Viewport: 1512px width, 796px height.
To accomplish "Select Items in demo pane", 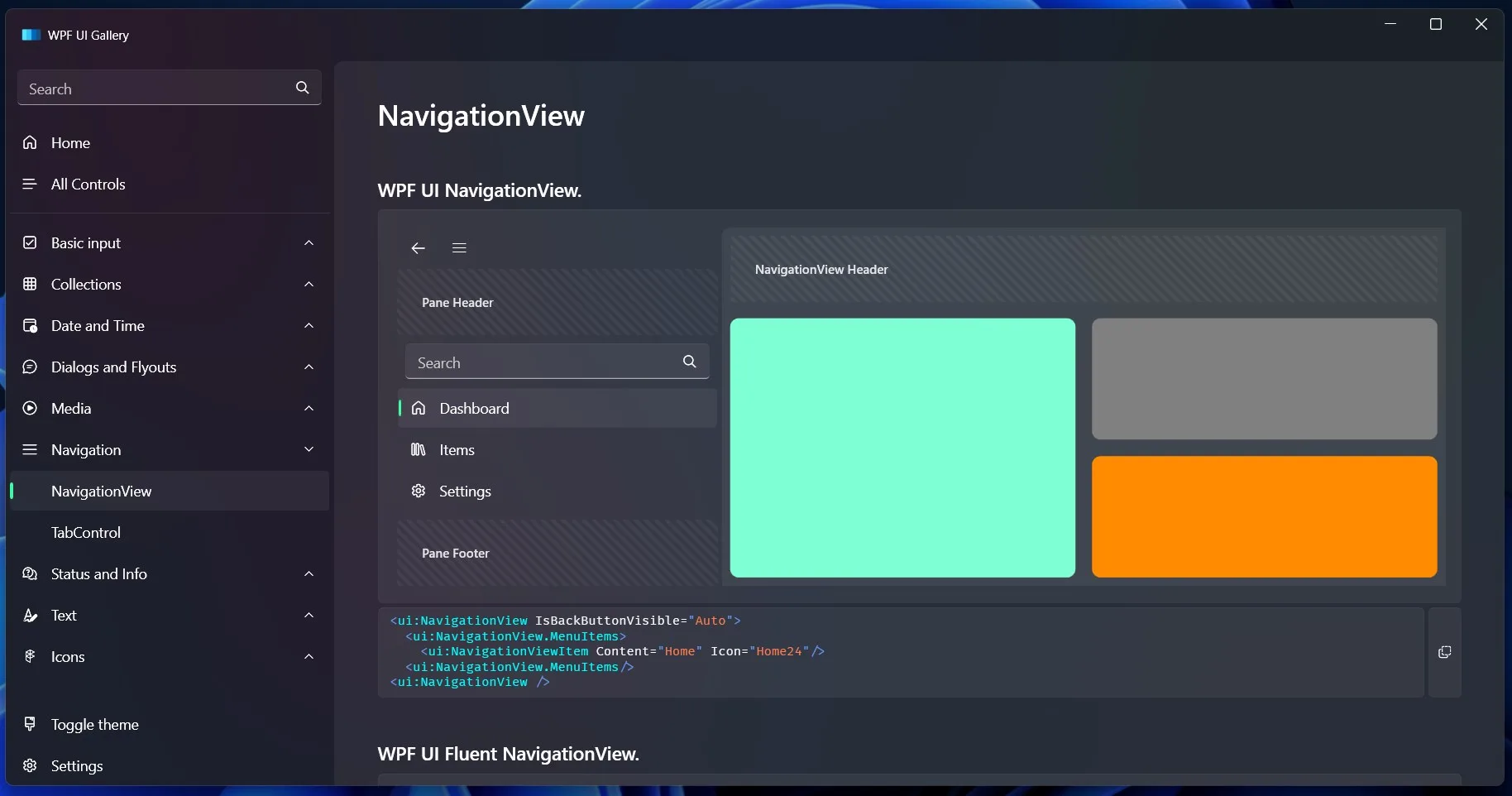I will 557,449.
